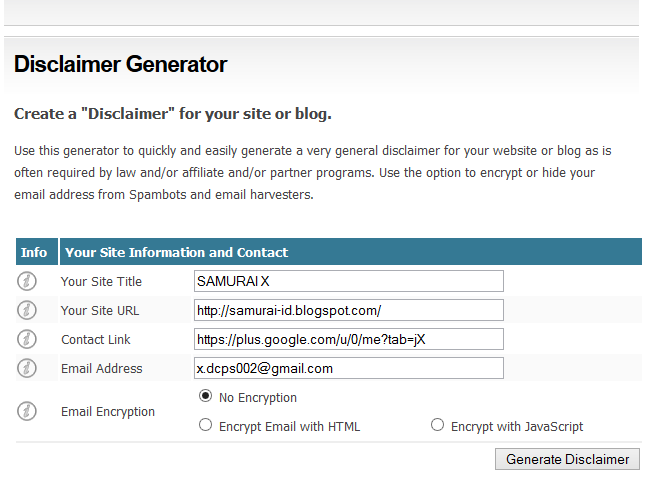
Task: Edit the Contact Link text field
Action: pos(348,340)
